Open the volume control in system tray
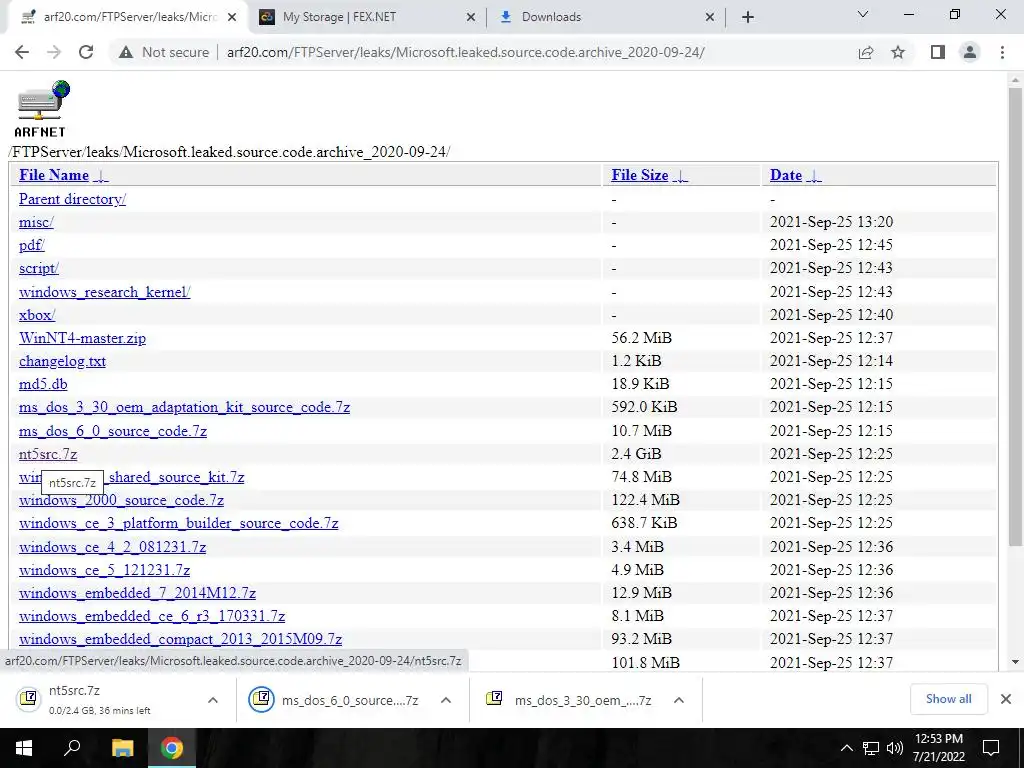 coord(895,748)
